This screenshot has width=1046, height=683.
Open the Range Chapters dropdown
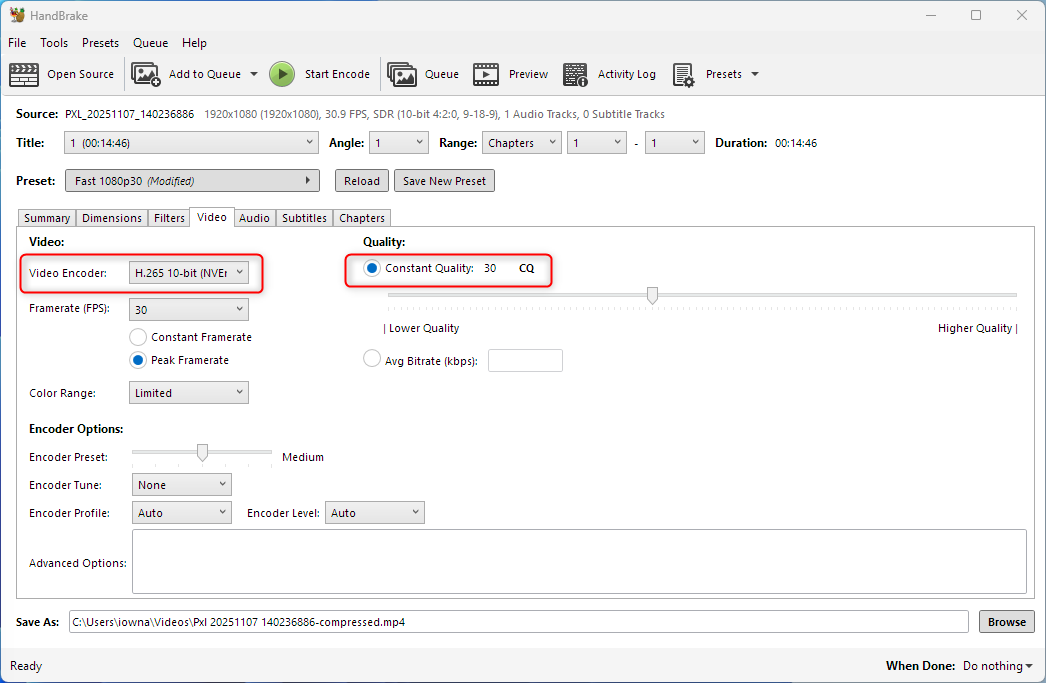point(522,143)
